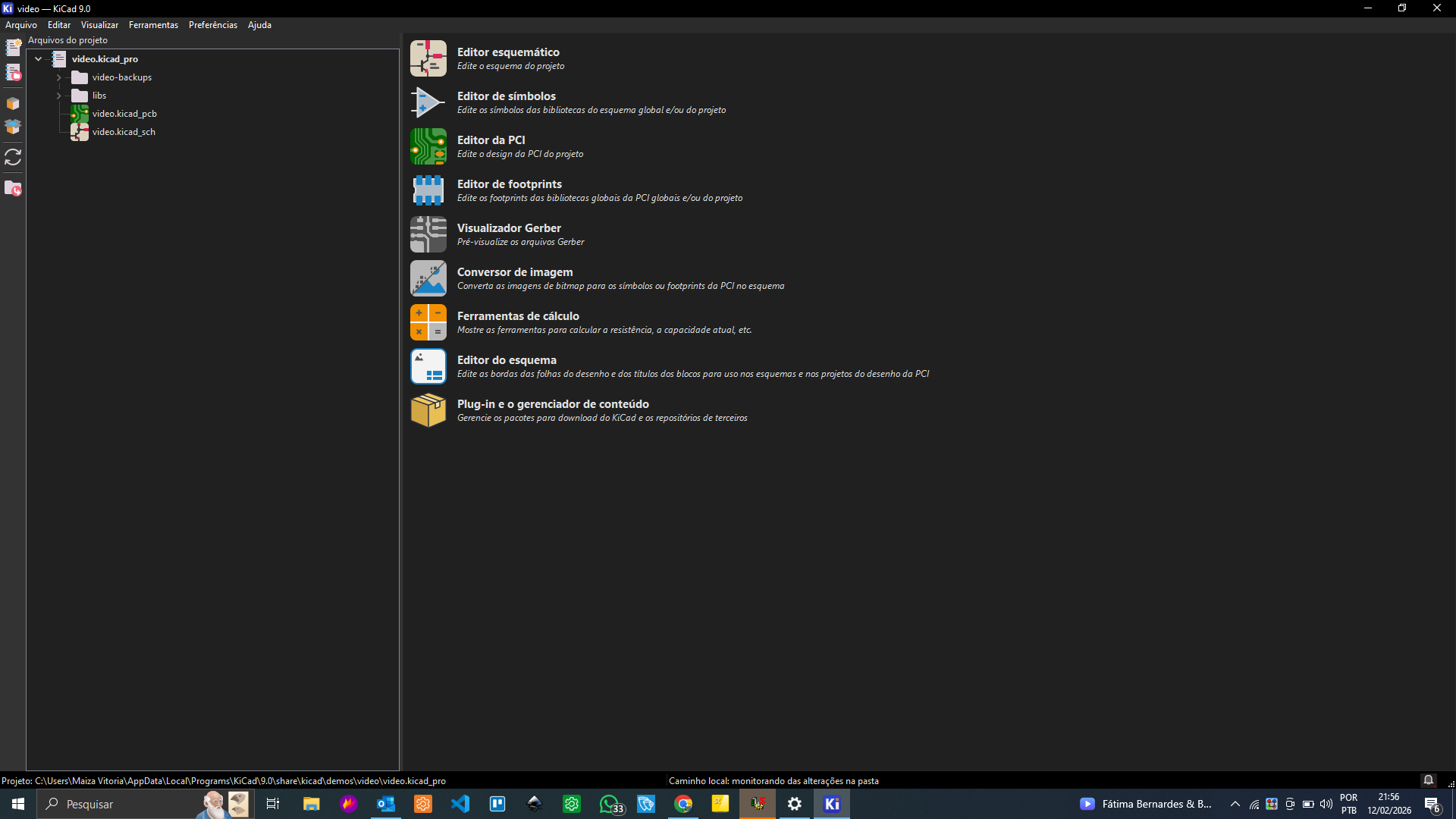Click the Unarchive Project open-box icon

point(13,127)
